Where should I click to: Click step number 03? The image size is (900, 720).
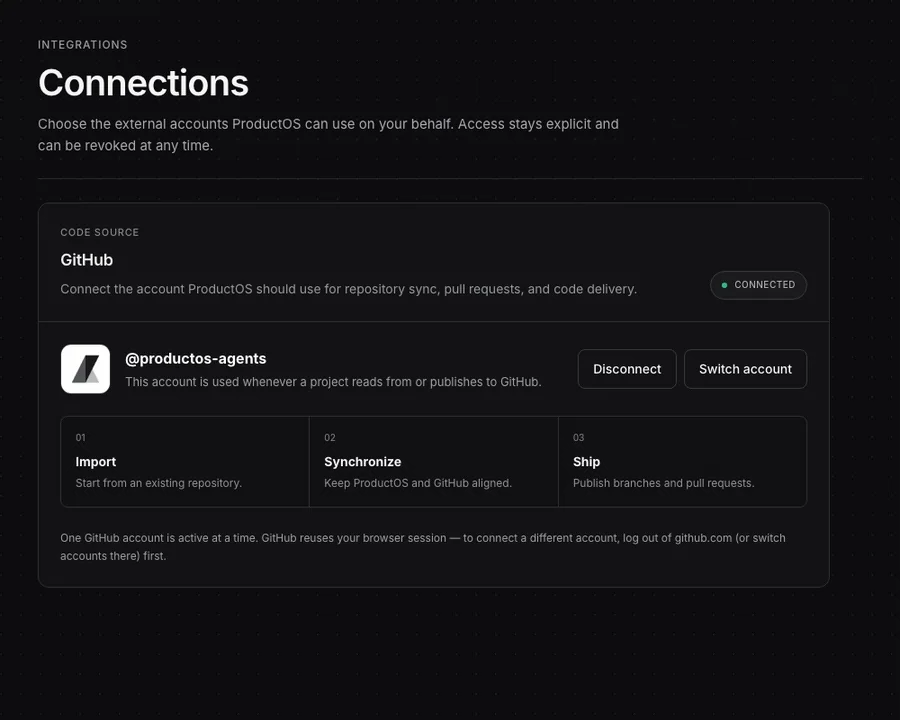pyautogui.click(x=579, y=438)
